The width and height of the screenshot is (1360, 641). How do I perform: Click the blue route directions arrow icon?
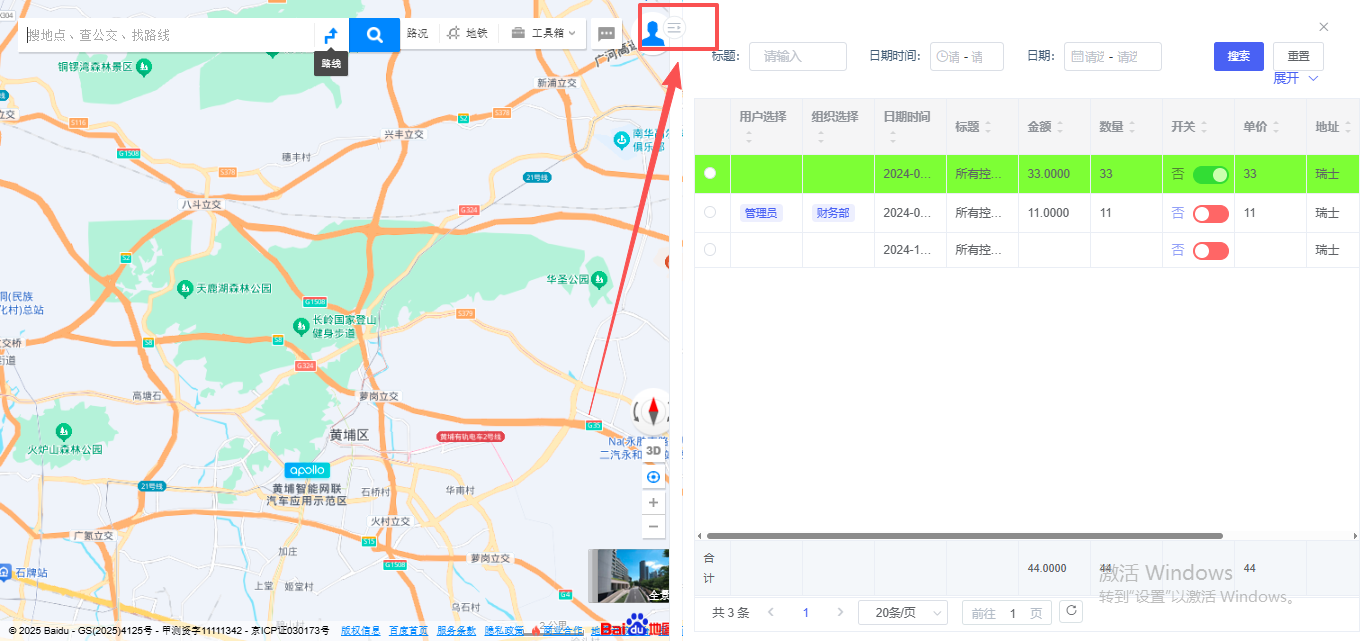[331, 35]
